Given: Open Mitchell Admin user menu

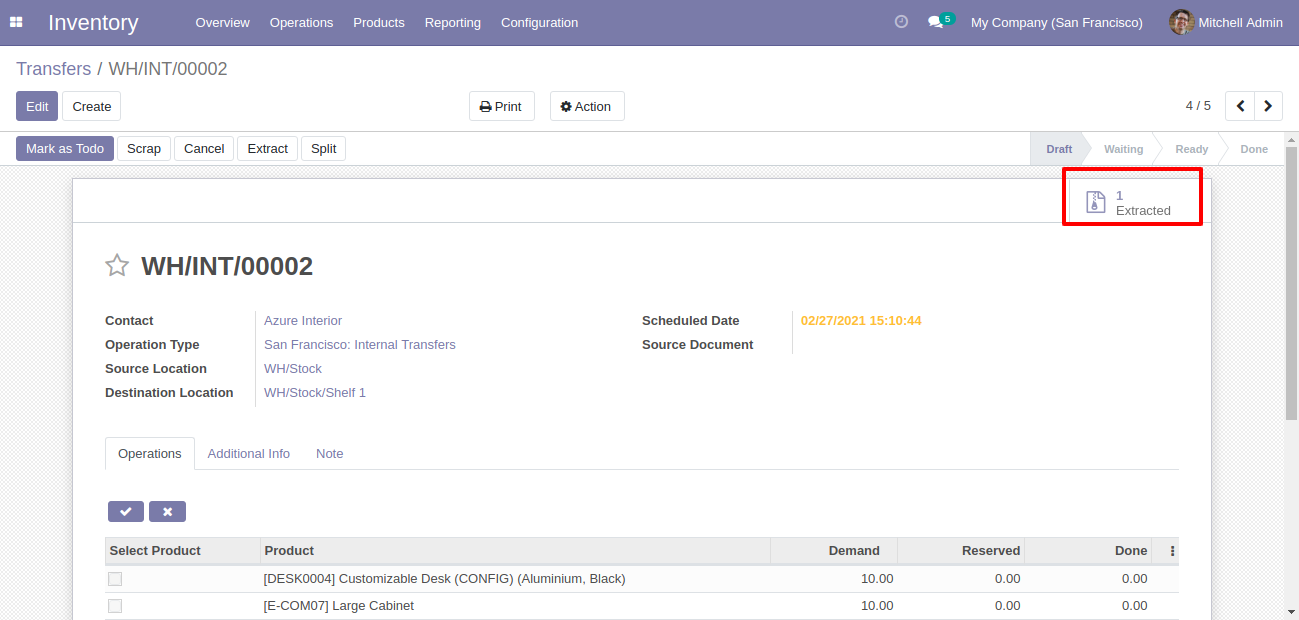Looking at the screenshot, I should pos(1226,22).
